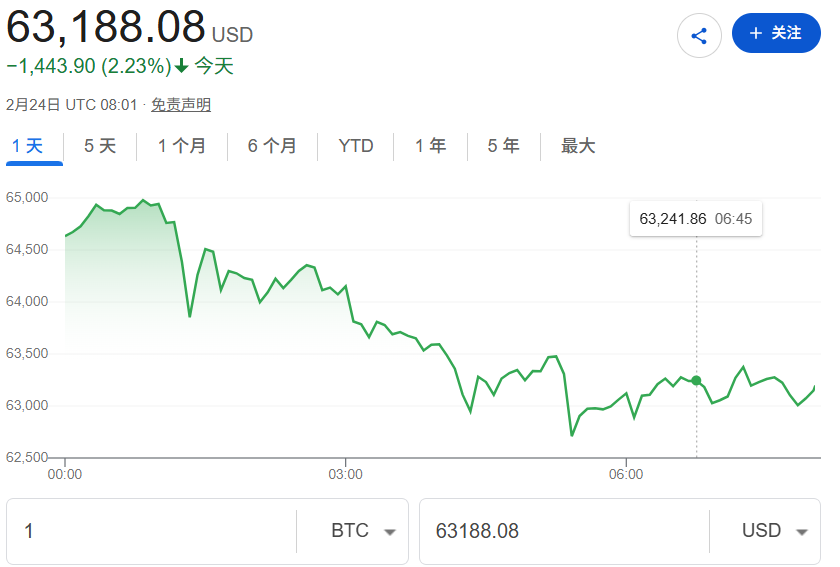Click the 关注 follow button
Screen dimensions: 840x567
pos(776,33)
